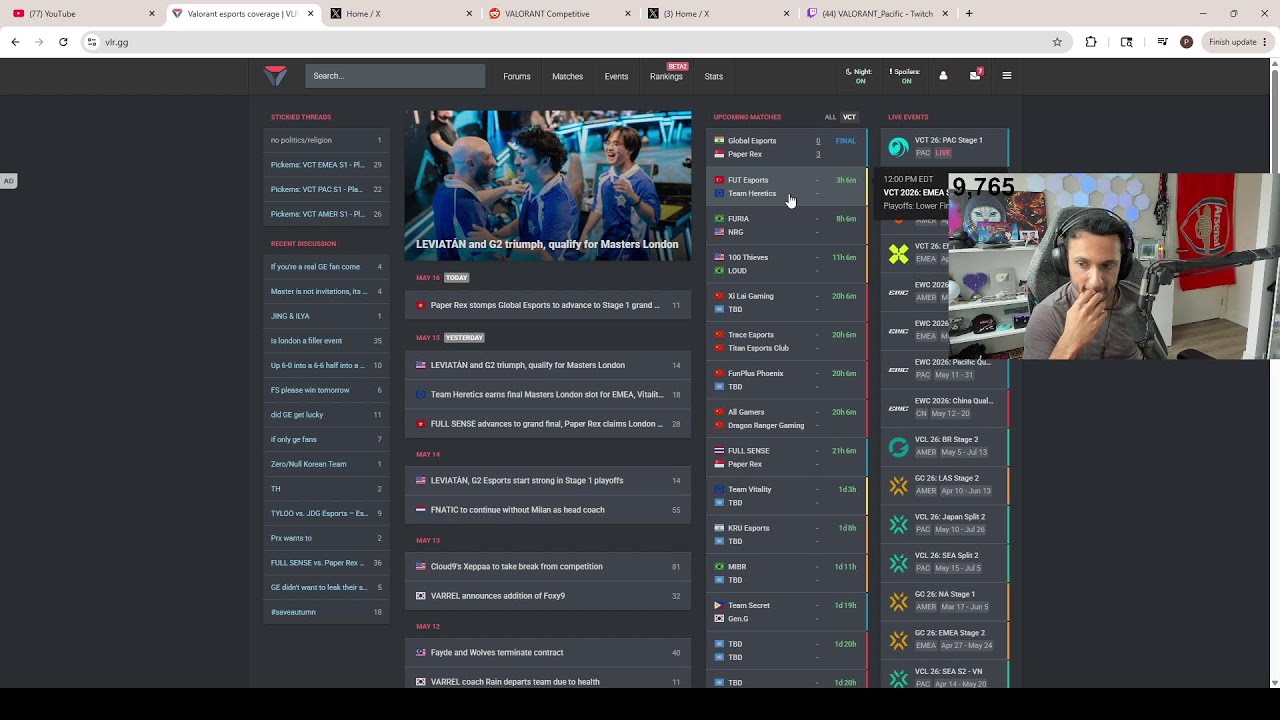The height and width of the screenshot is (720, 1280).
Task: Toggle Spoilers setting
Action: coord(905,76)
